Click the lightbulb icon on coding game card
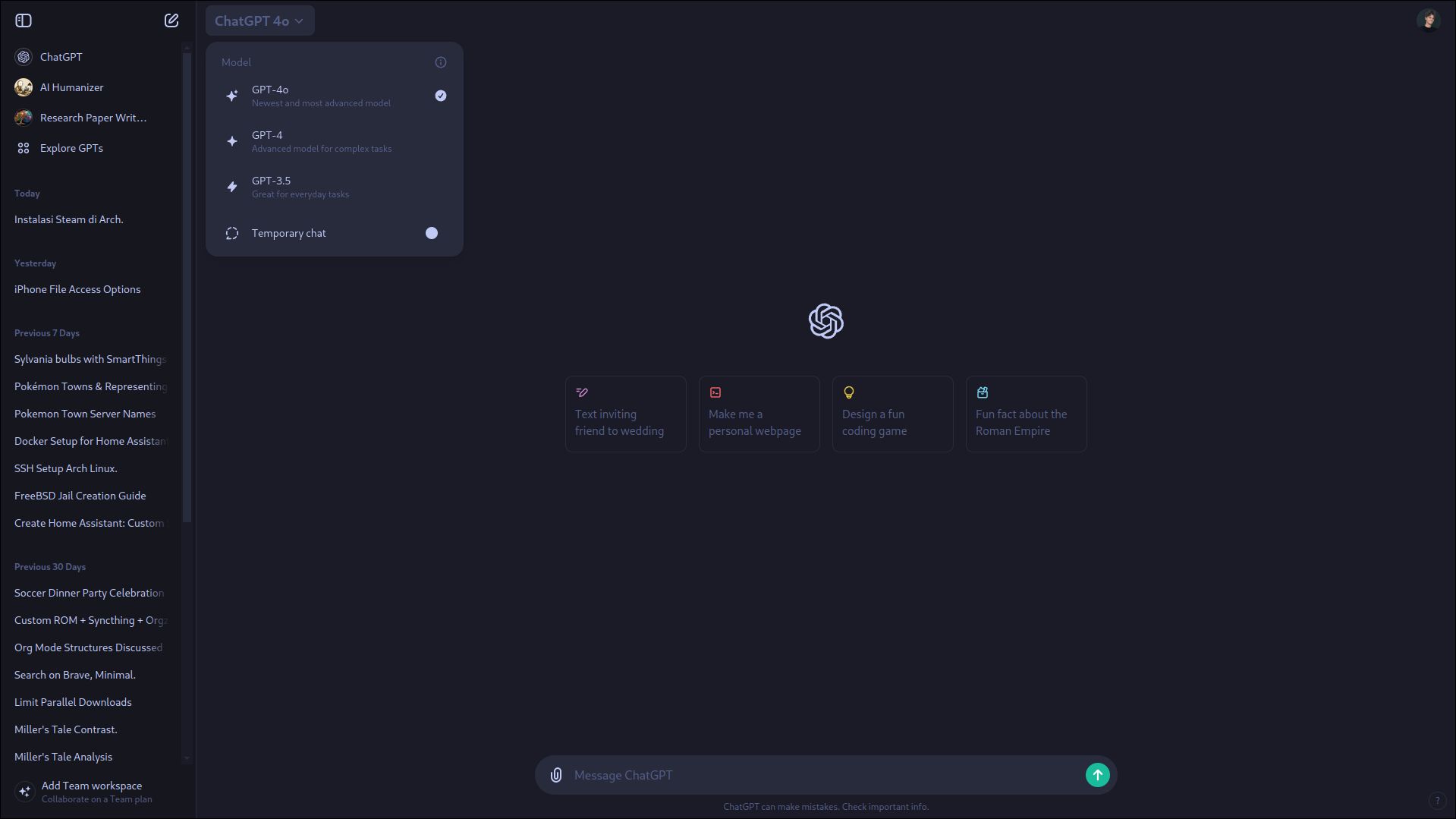The height and width of the screenshot is (819, 1456). 849,392
